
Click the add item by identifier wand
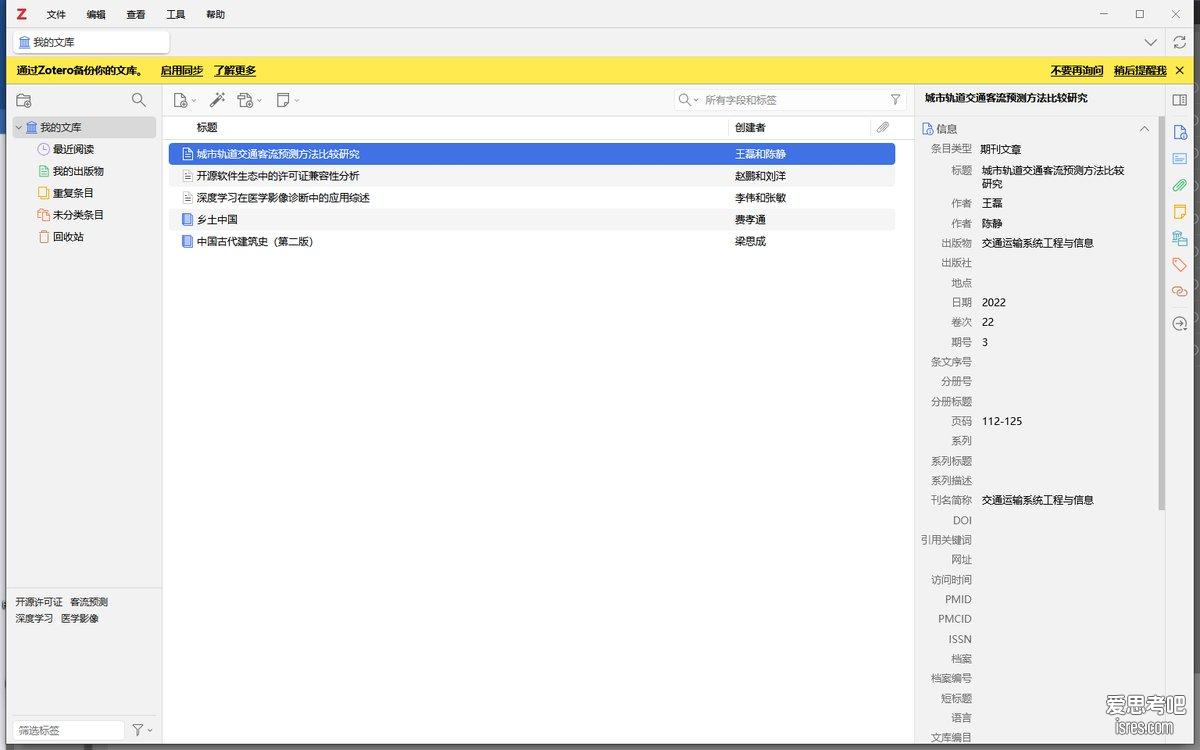[217, 100]
